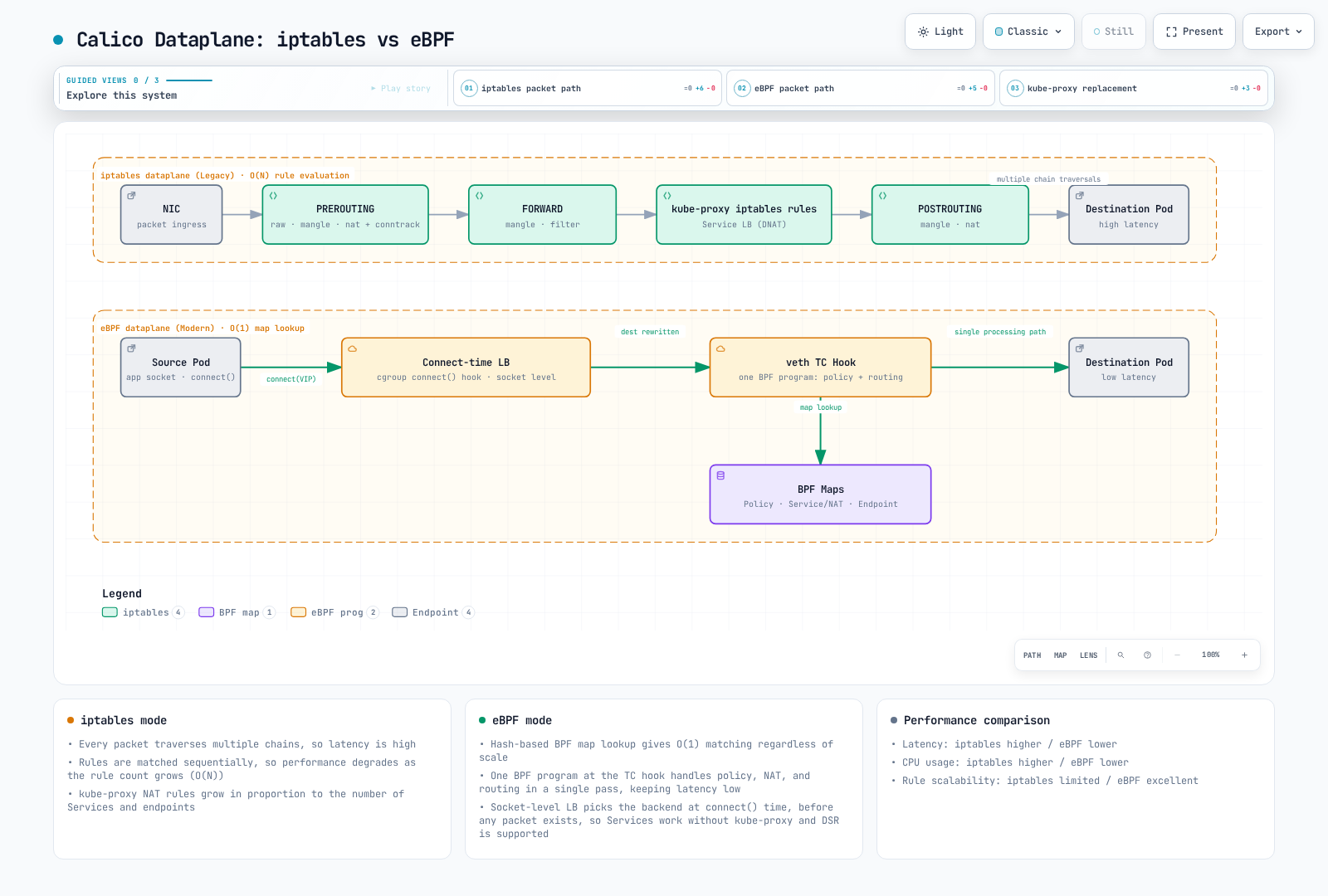Toggle BPF map legend filter
This screenshot has width=1328, height=896.
237,612
